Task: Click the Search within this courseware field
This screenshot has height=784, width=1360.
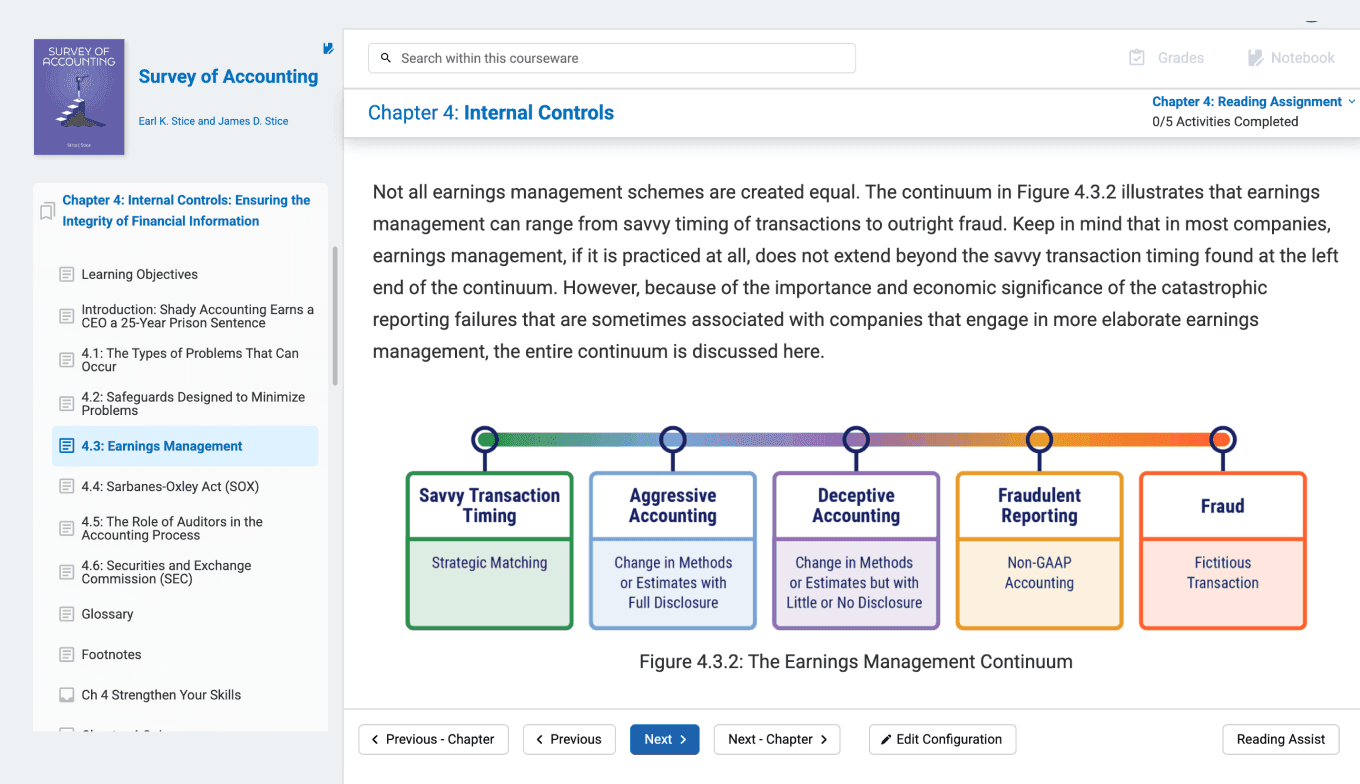Action: click(x=612, y=58)
